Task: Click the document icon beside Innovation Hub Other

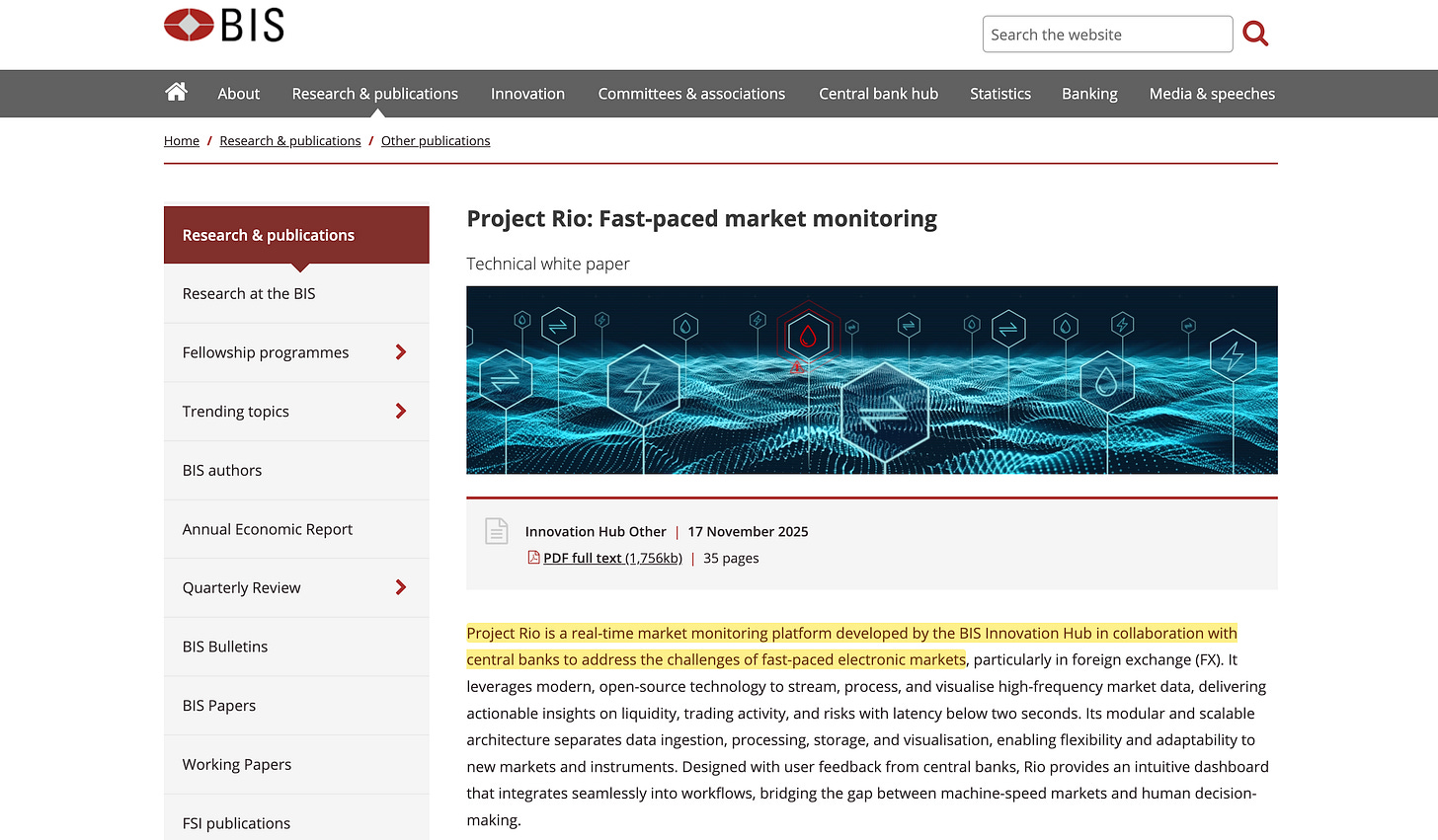Action: pyautogui.click(x=497, y=531)
